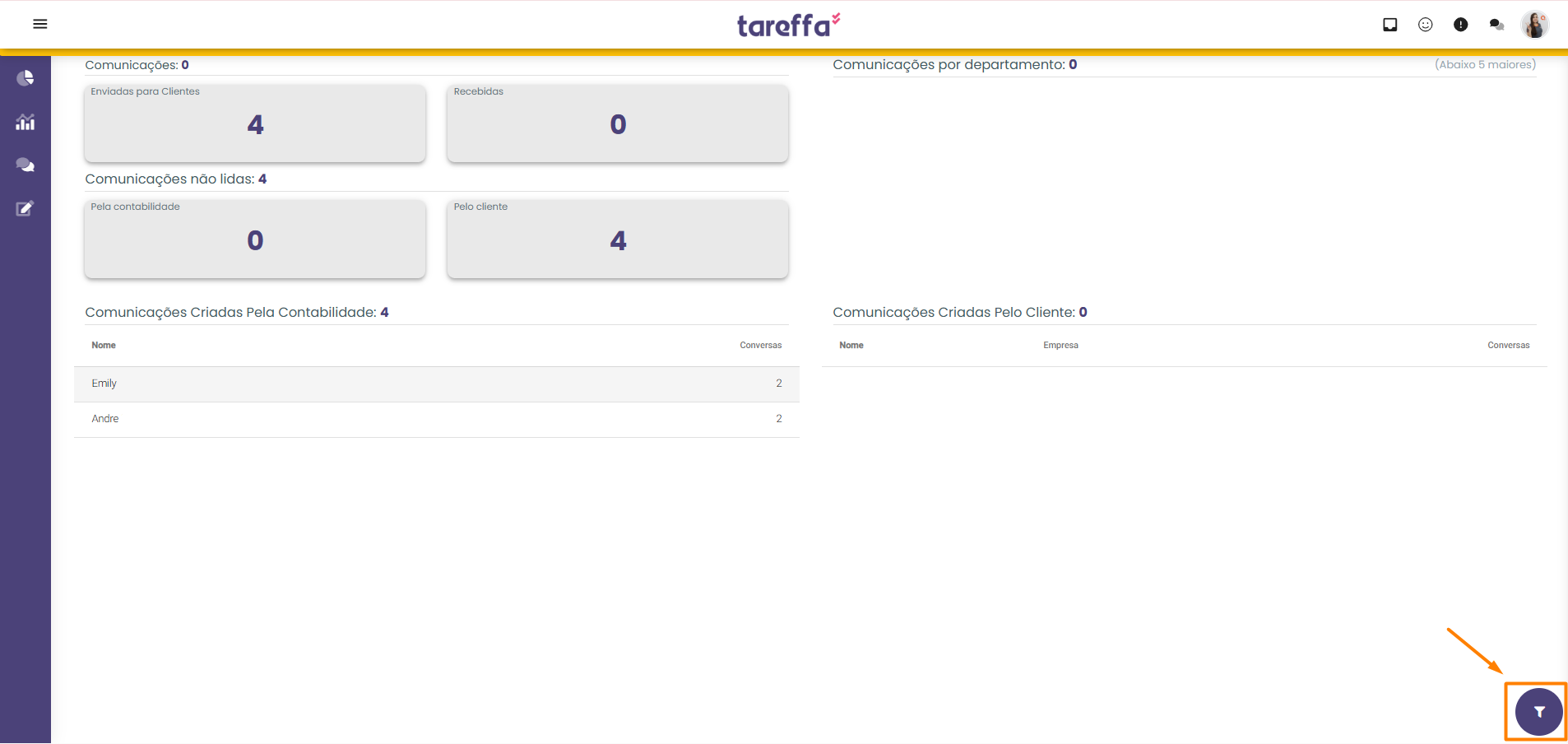This screenshot has width=1568, height=744.
Task: Open the user profile avatar
Action: [x=1534, y=25]
